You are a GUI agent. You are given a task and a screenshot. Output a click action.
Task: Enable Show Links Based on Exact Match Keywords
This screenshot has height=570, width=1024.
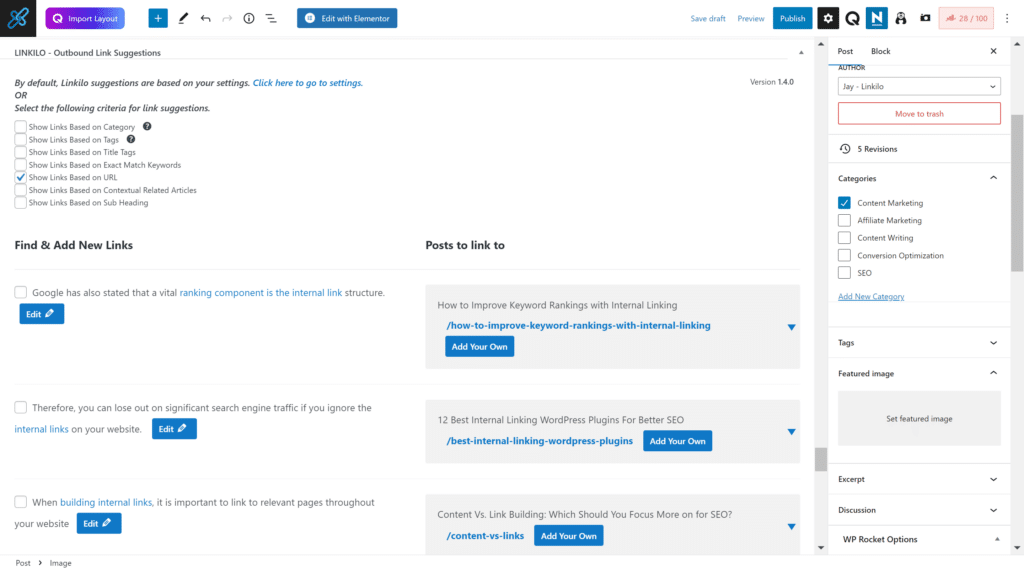pyautogui.click(x=20, y=165)
